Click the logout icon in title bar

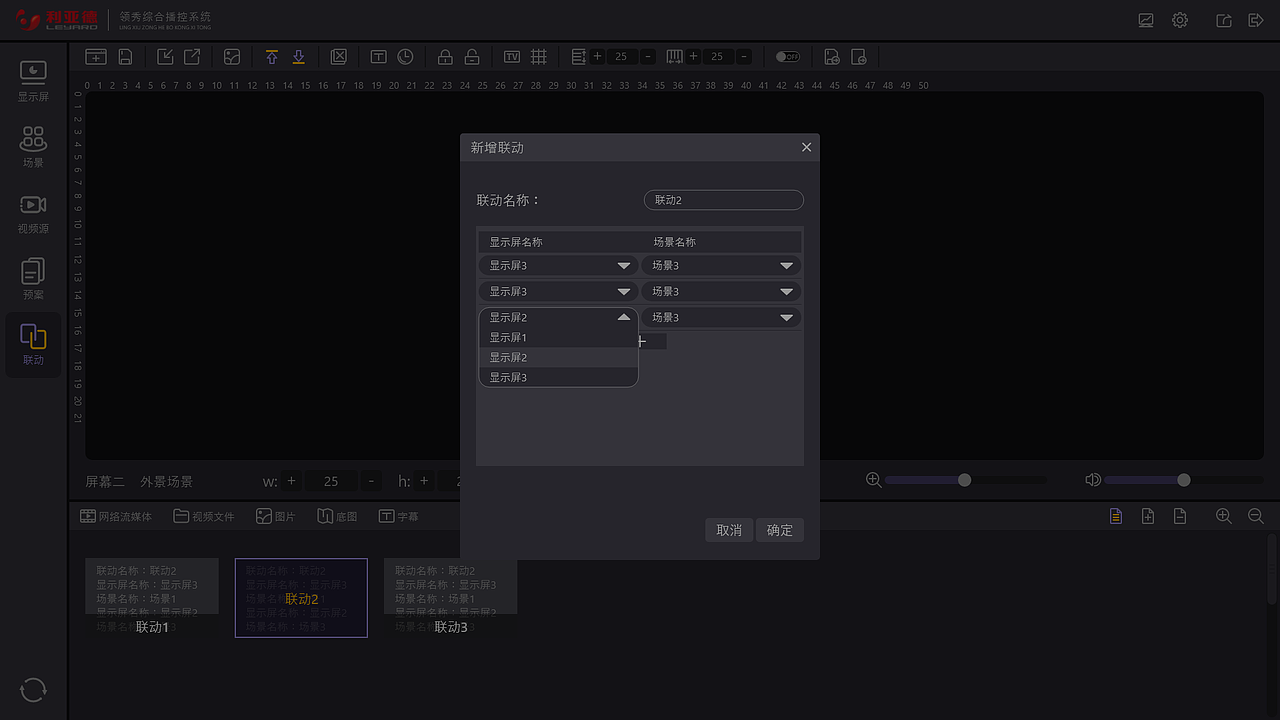[1256, 20]
